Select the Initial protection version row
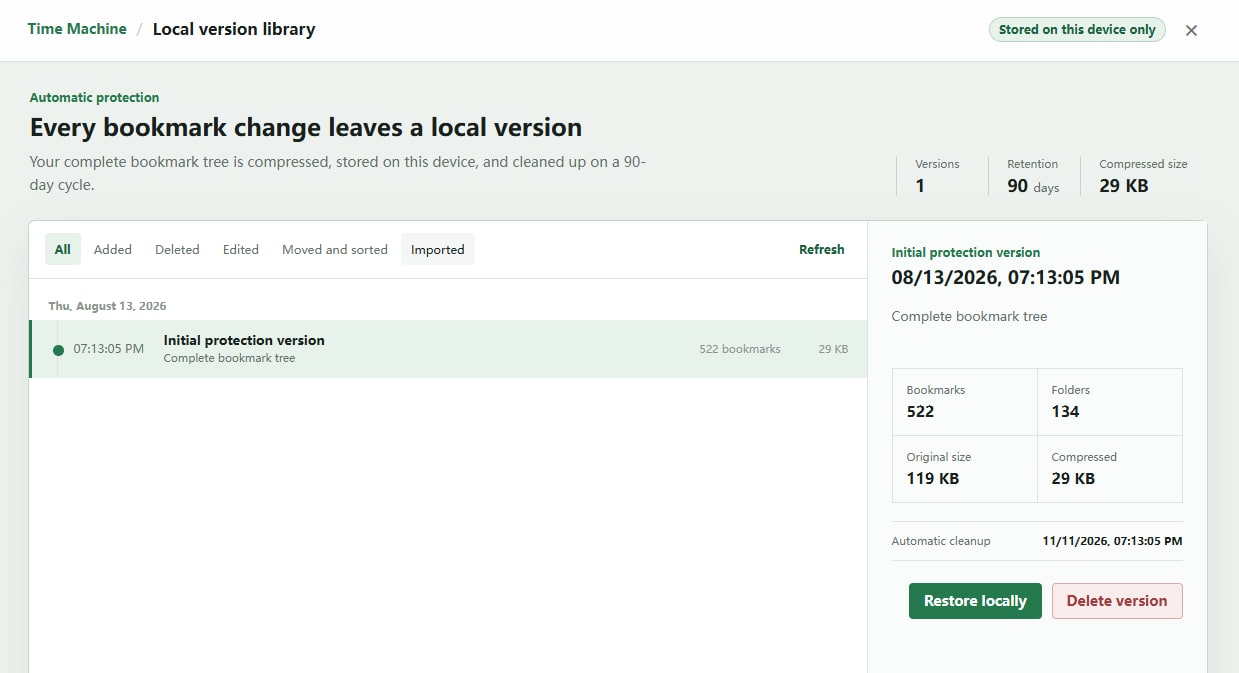The height and width of the screenshot is (673, 1239). click(x=448, y=349)
